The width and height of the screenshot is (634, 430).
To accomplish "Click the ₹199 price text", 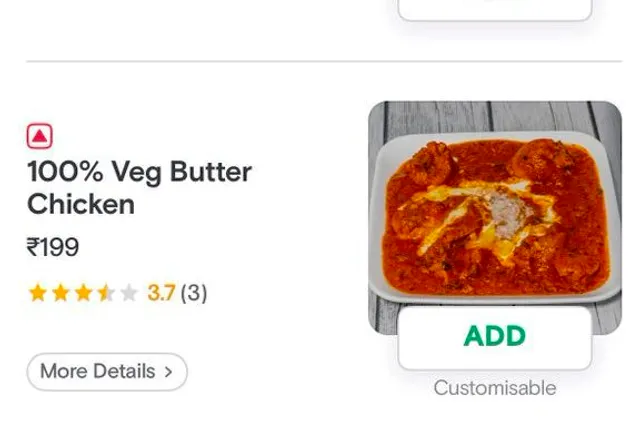I will (x=53, y=247).
